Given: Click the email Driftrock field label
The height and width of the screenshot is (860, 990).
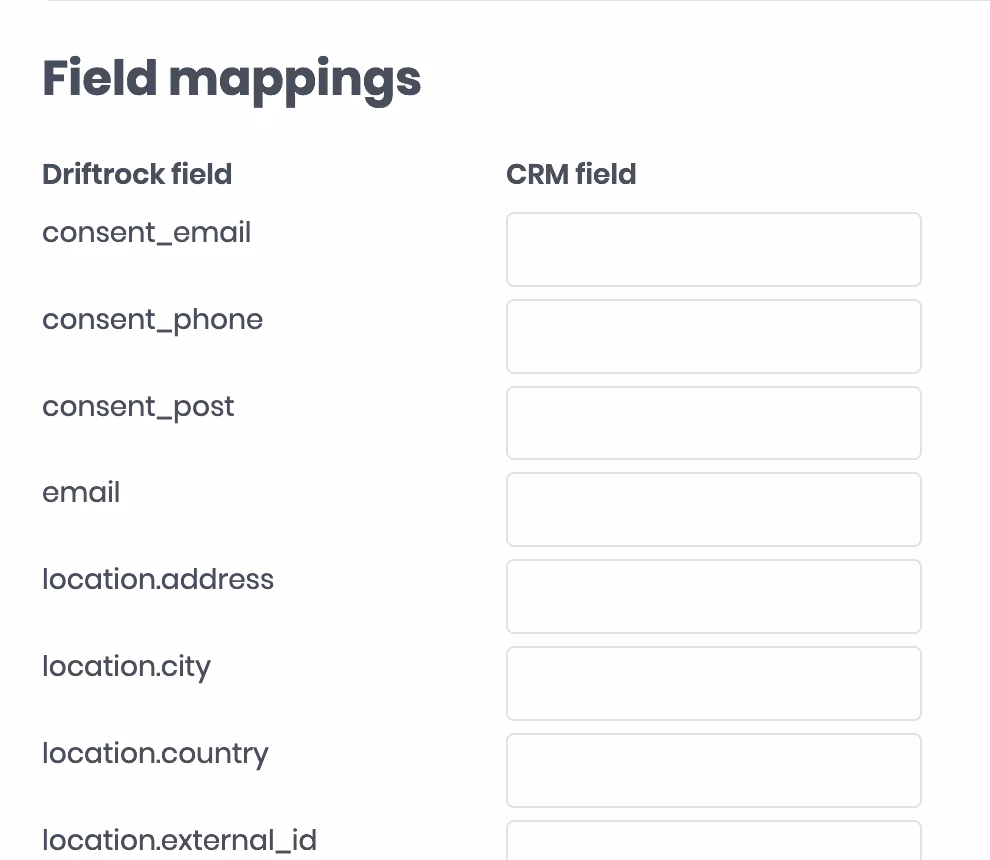Looking at the screenshot, I should [81, 493].
